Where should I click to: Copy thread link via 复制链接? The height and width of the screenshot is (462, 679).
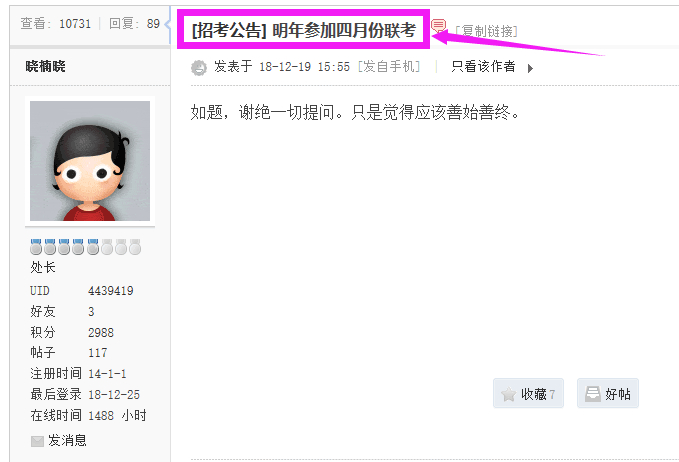(486, 31)
